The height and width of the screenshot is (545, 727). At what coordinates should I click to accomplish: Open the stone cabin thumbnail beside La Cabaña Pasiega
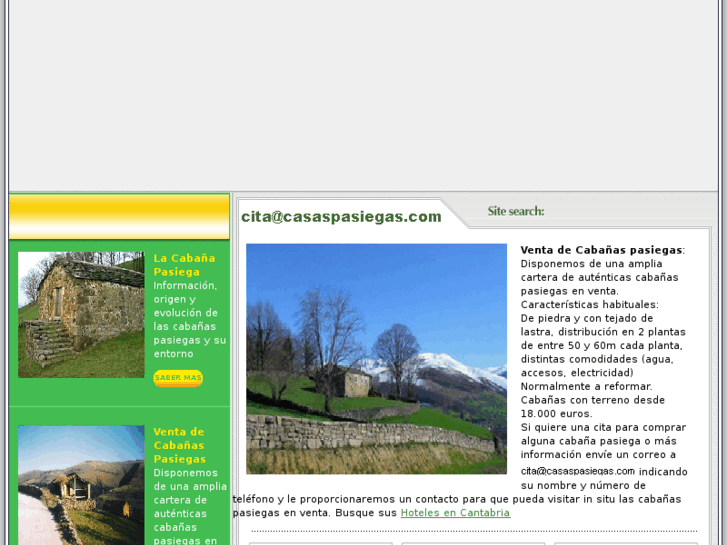[81, 314]
